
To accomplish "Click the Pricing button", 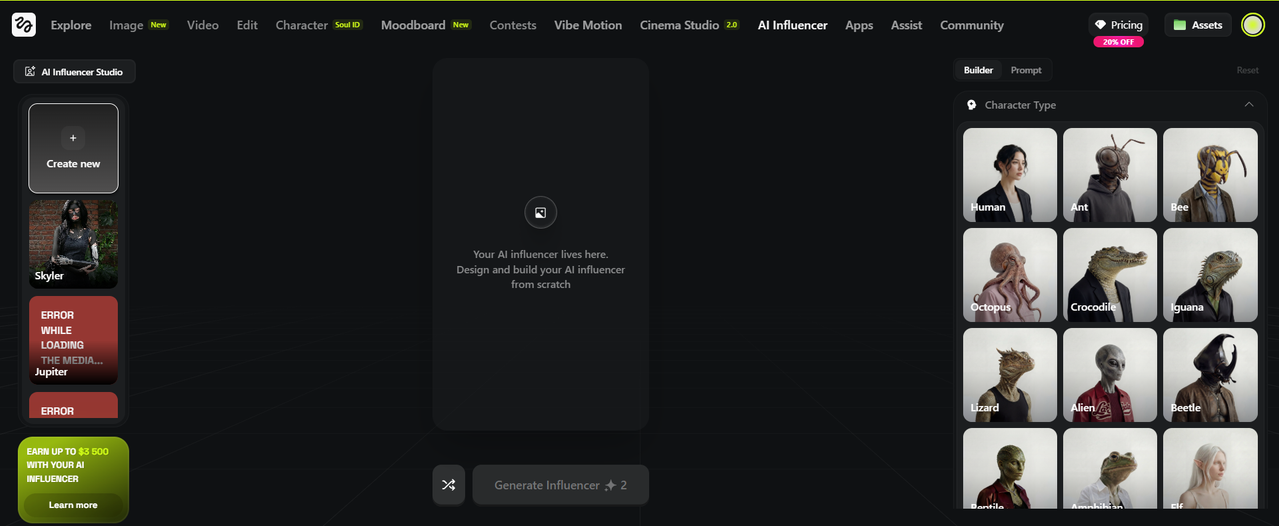I will 1119,25.
